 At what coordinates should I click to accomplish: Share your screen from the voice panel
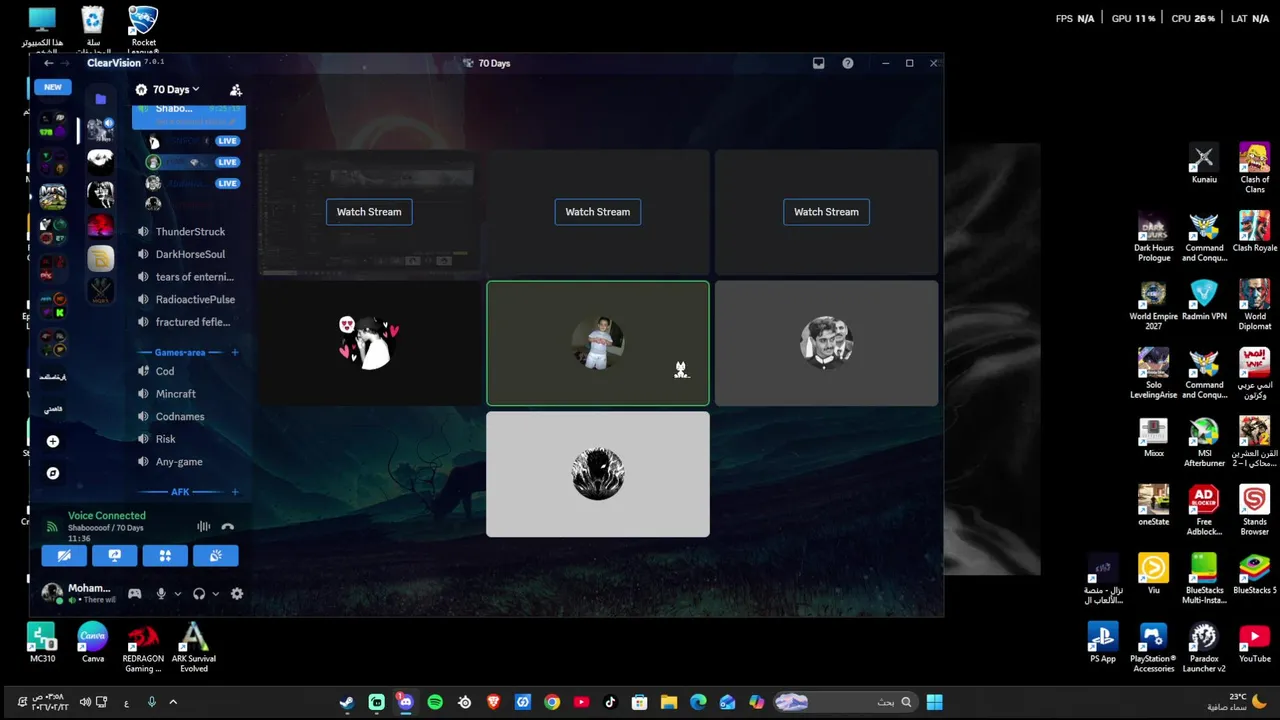[114, 556]
